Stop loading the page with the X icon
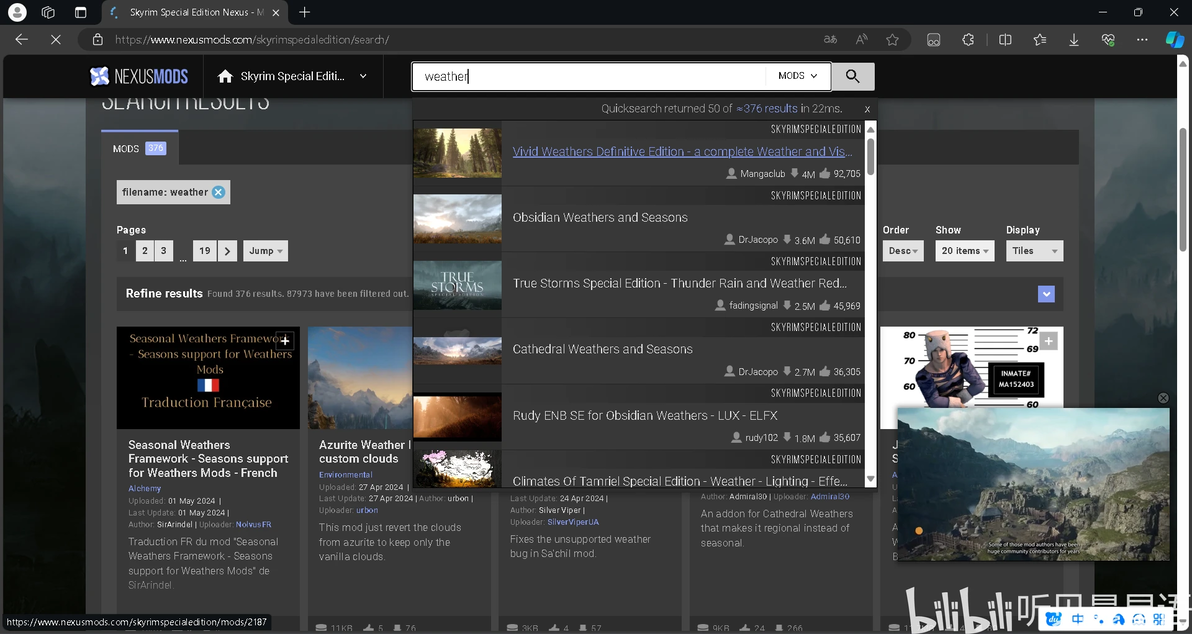This screenshot has width=1192, height=634. pyautogui.click(x=55, y=40)
